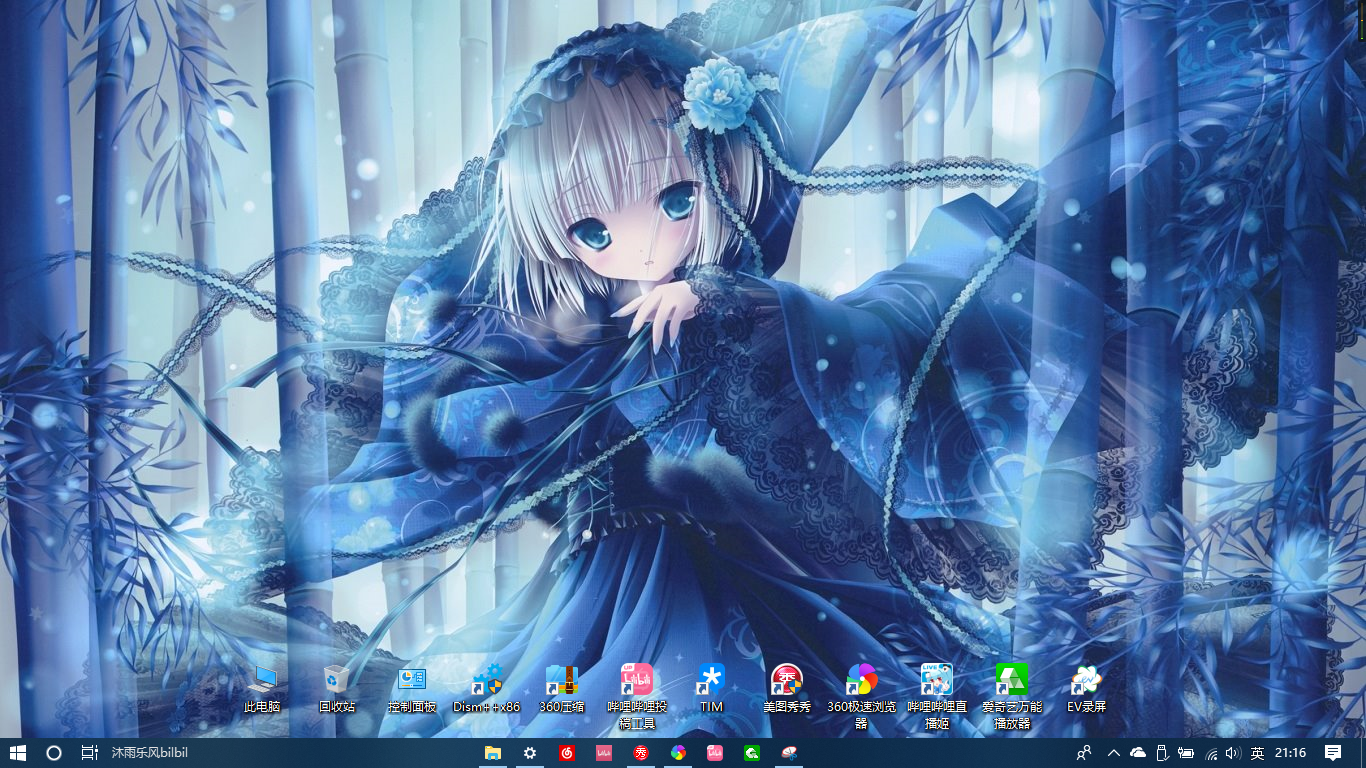
Task: Click the 21:16 clock
Action: tap(1291, 753)
